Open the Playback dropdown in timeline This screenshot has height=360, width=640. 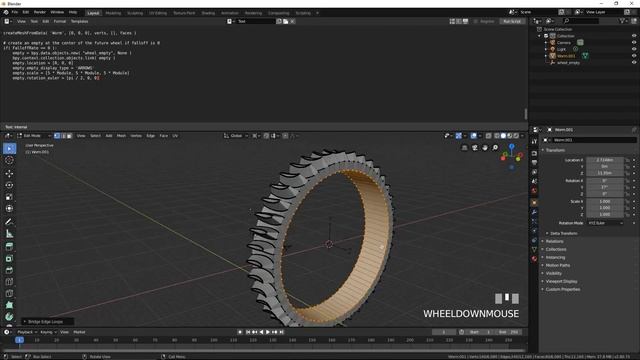point(27,332)
